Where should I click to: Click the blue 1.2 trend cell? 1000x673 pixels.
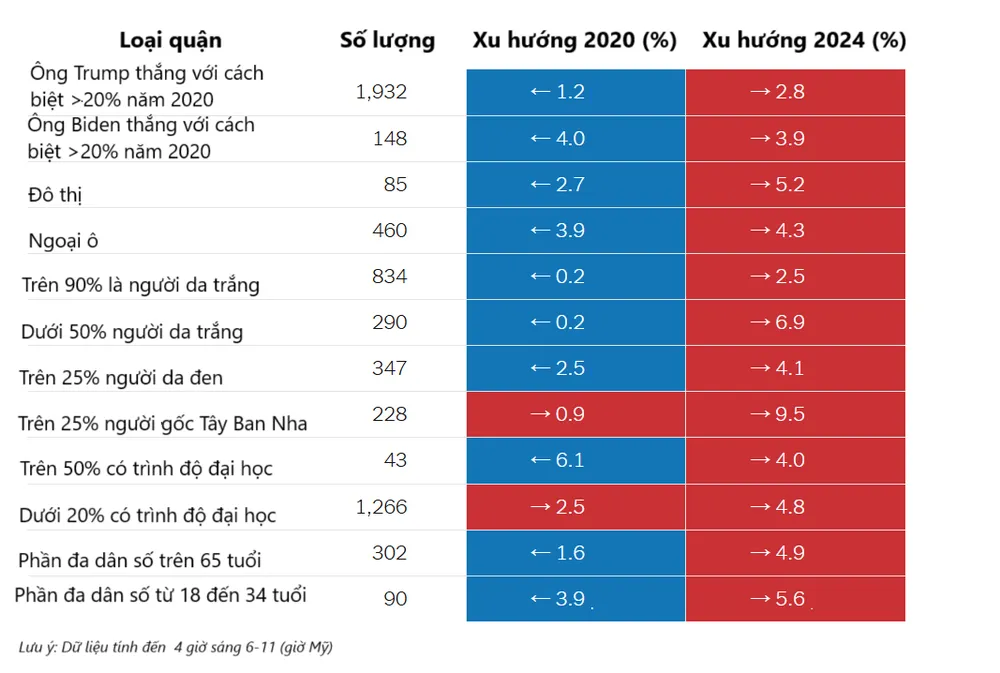(575, 92)
